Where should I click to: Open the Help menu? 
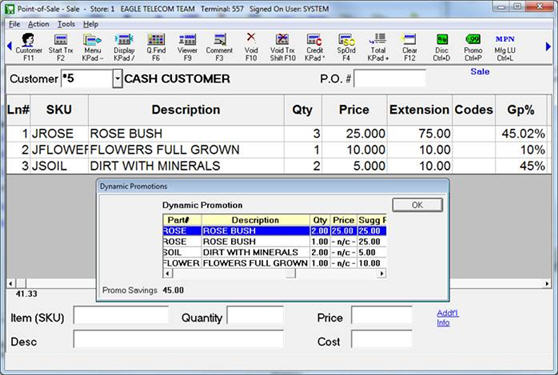91,24
